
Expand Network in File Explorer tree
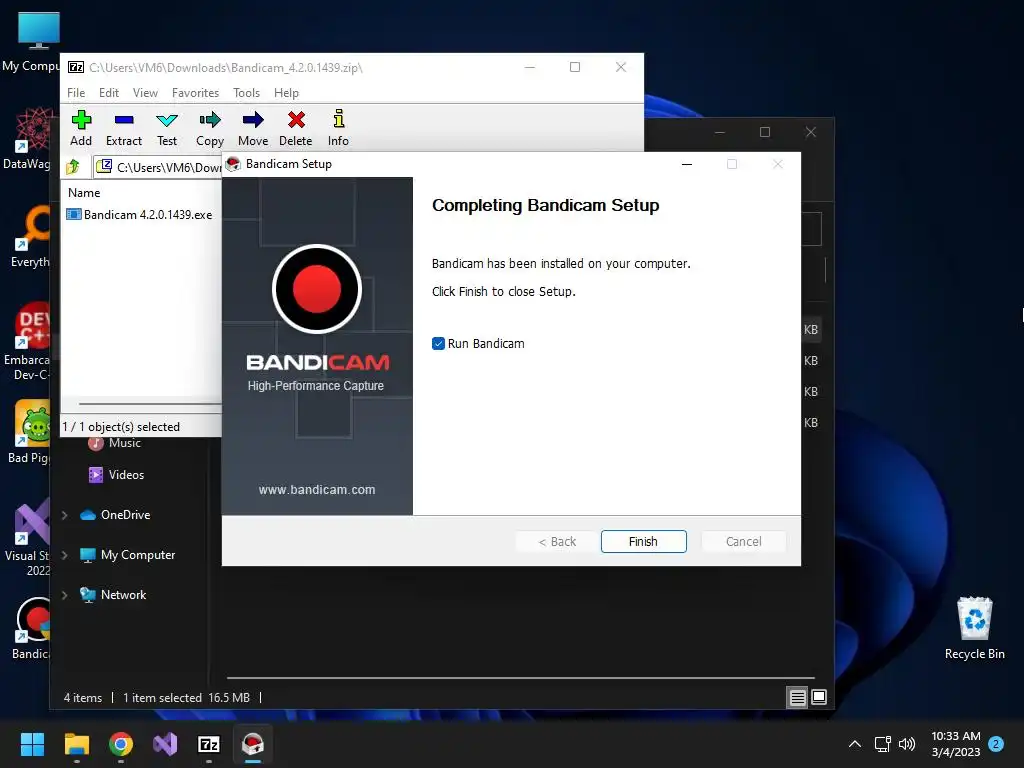click(65, 595)
